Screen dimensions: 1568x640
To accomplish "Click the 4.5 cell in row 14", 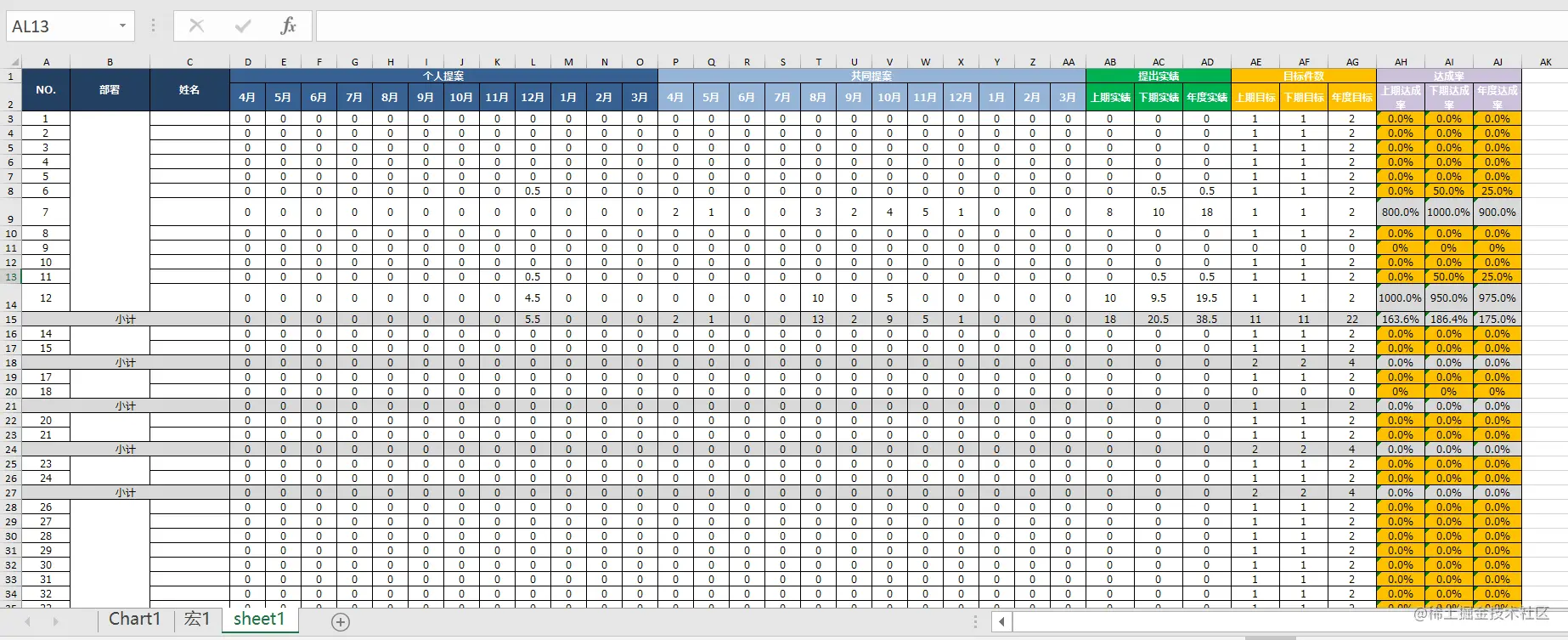I will [x=533, y=298].
